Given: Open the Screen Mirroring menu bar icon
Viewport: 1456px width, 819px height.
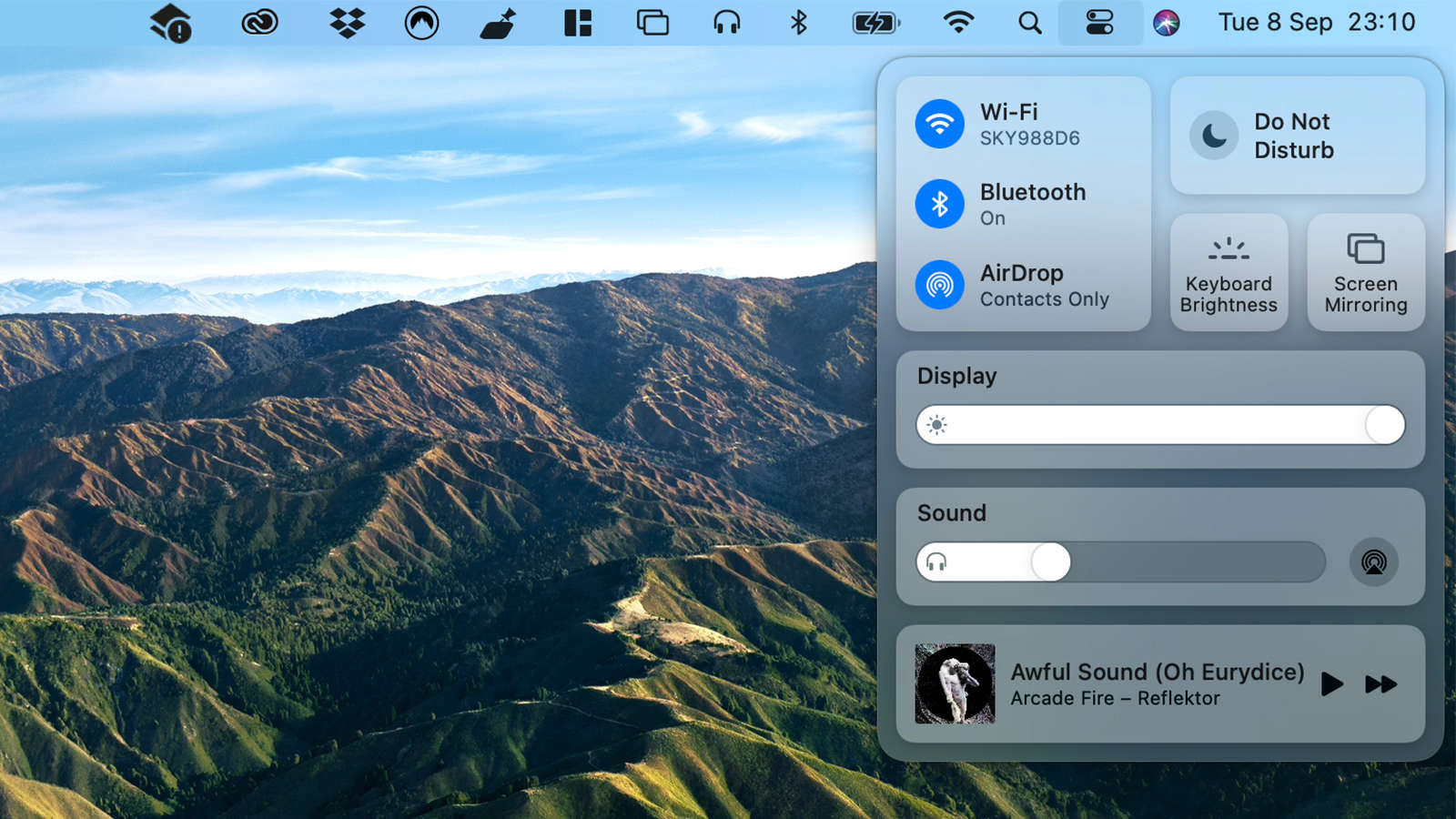Looking at the screenshot, I should click(652, 23).
